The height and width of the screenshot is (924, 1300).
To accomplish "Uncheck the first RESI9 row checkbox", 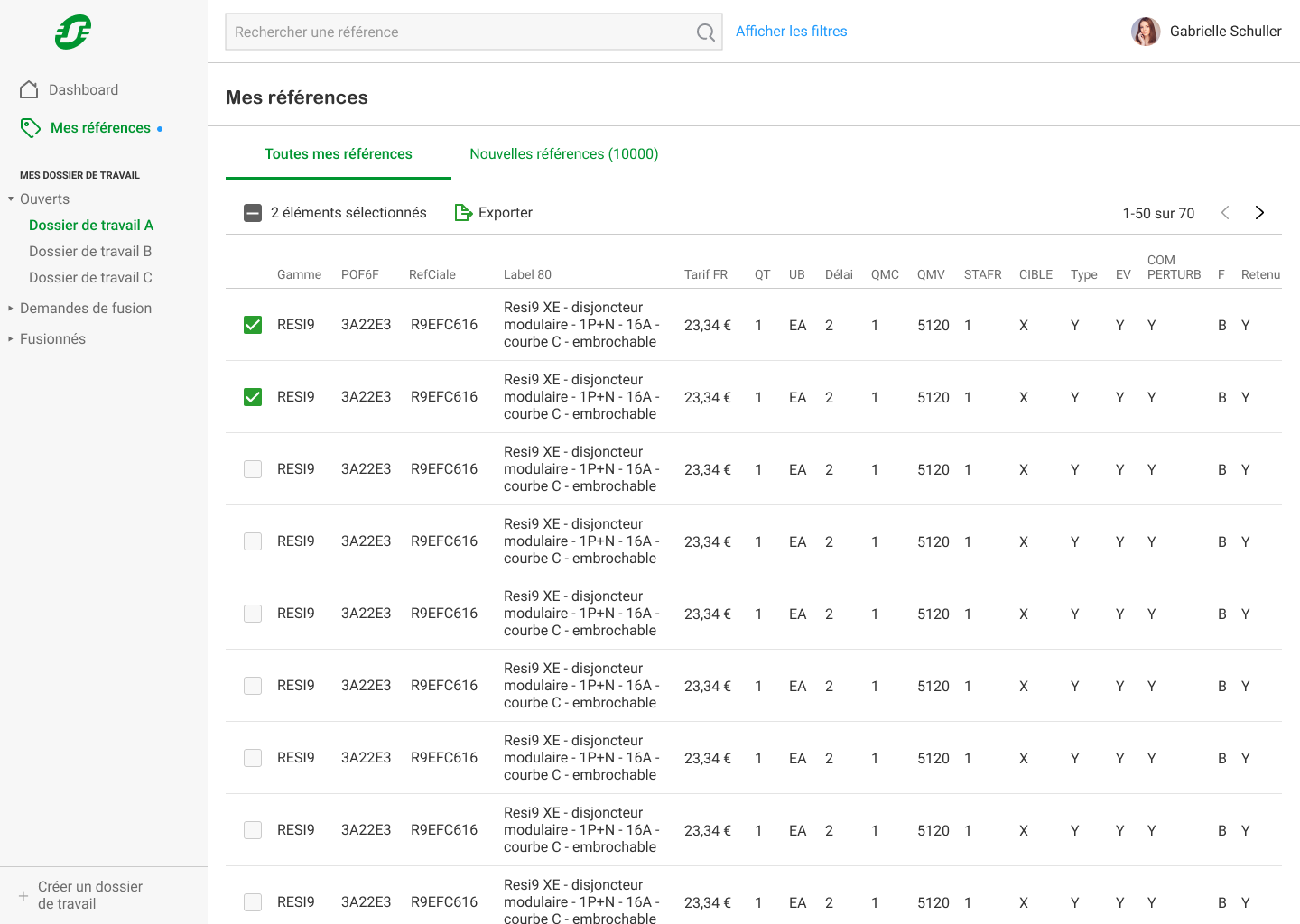I will pos(253,325).
